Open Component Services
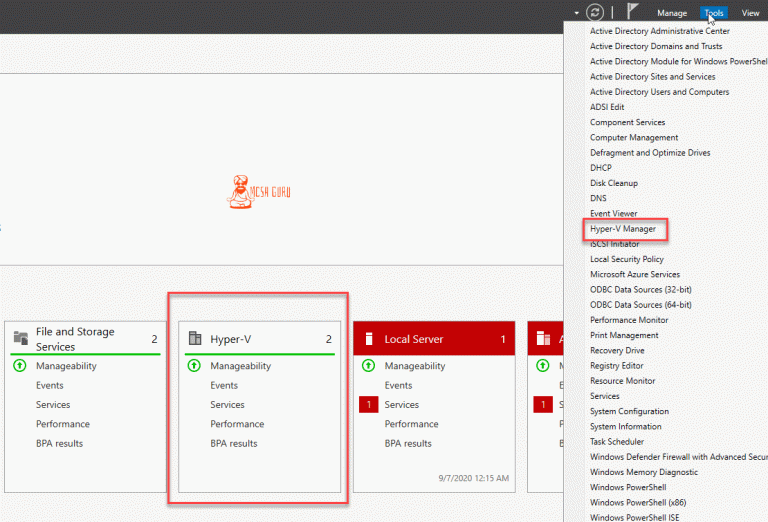This screenshot has width=768, height=522. (627, 122)
